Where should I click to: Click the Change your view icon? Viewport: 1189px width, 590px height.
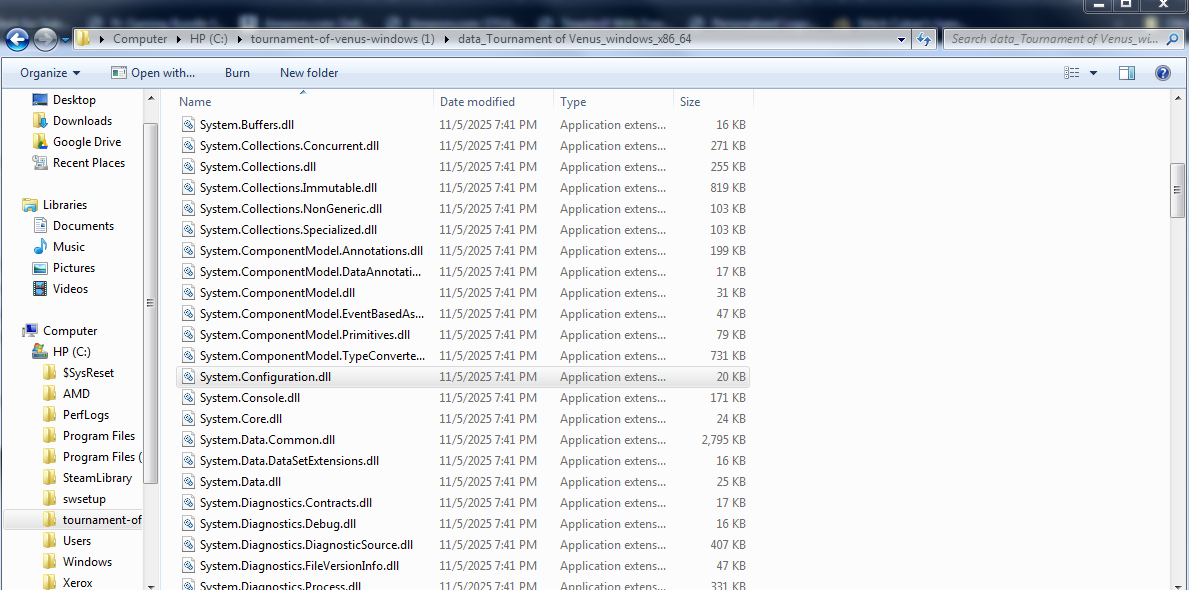[x=1071, y=73]
